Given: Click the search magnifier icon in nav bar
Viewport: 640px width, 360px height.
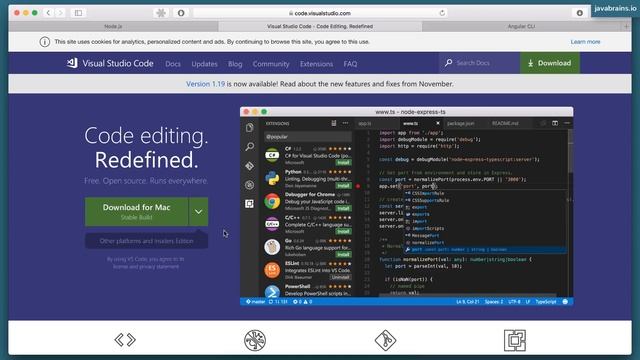Looking at the screenshot, I should [448, 63].
